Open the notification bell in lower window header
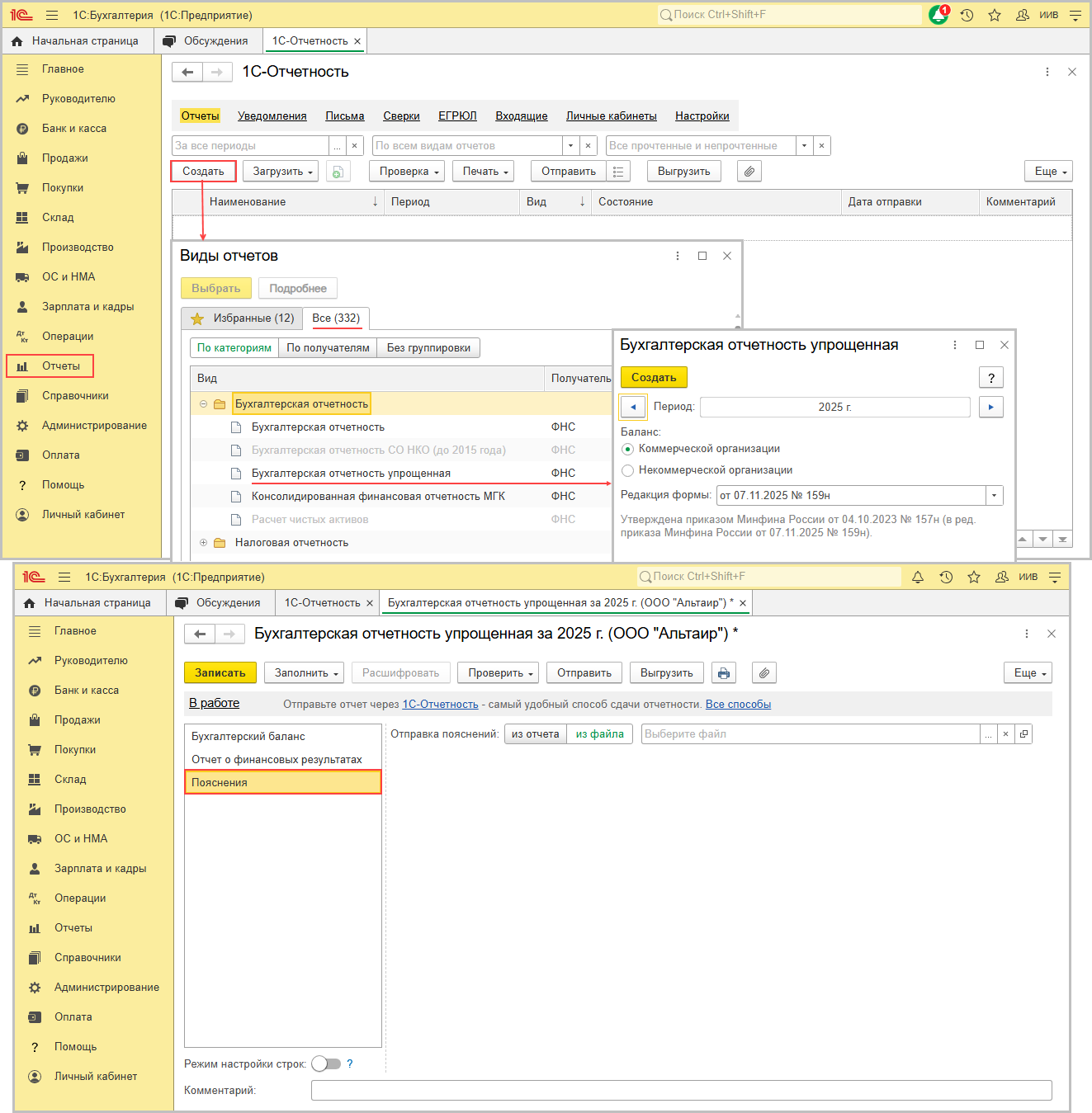This screenshot has height=1113, width=1092. tap(918, 577)
